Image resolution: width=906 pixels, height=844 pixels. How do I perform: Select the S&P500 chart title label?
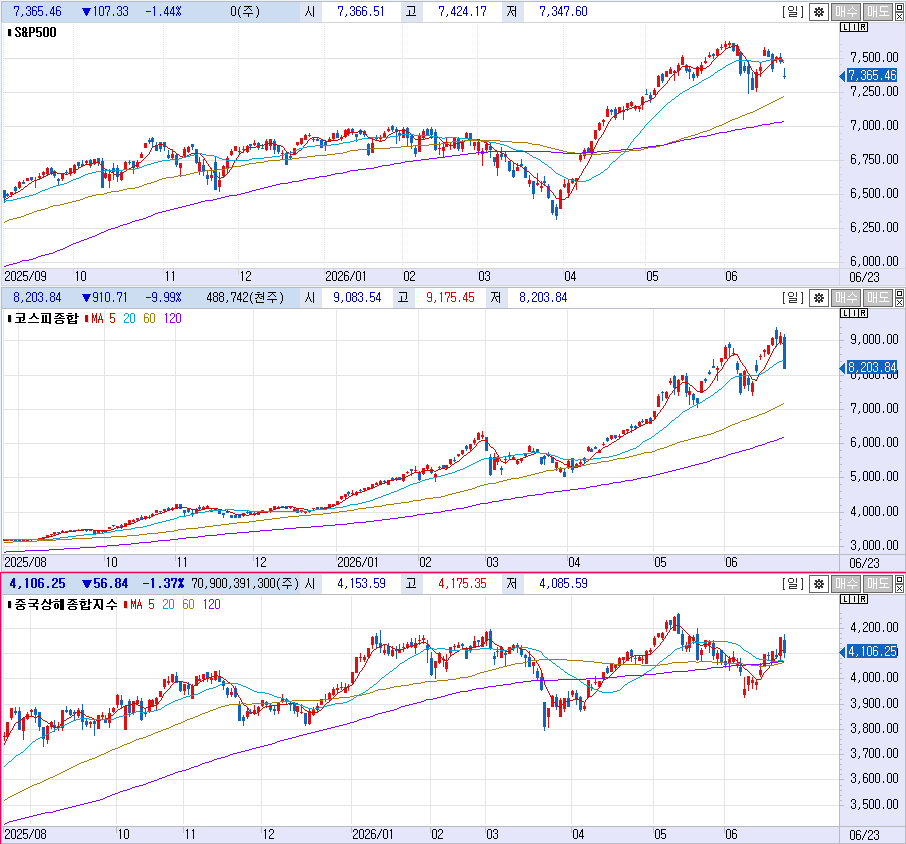pos(35,32)
